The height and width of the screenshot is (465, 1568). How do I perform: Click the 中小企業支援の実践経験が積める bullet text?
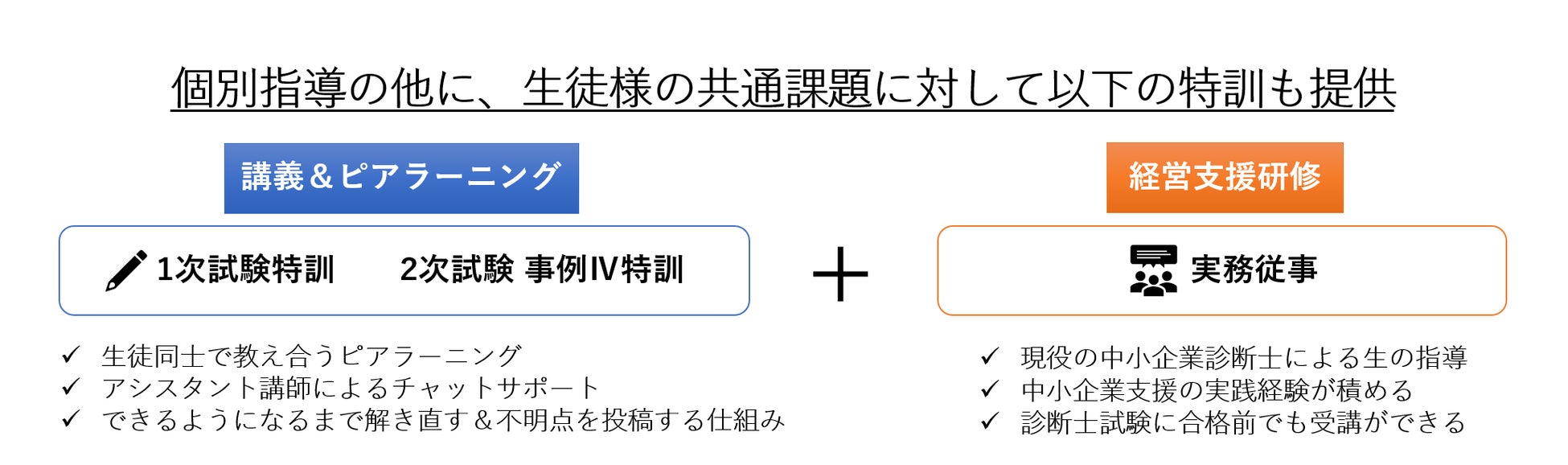[x=1217, y=390]
